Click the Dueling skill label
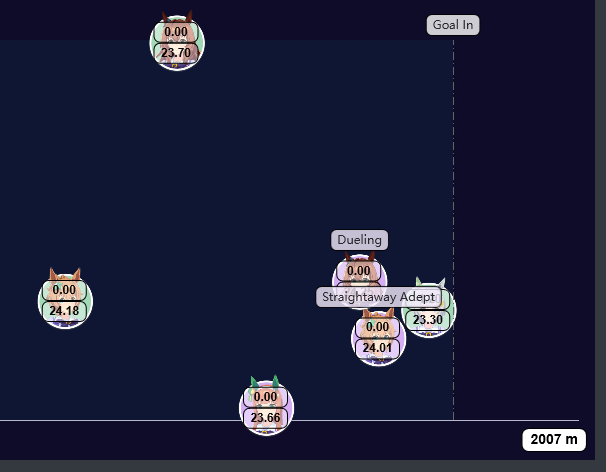 click(x=359, y=240)
